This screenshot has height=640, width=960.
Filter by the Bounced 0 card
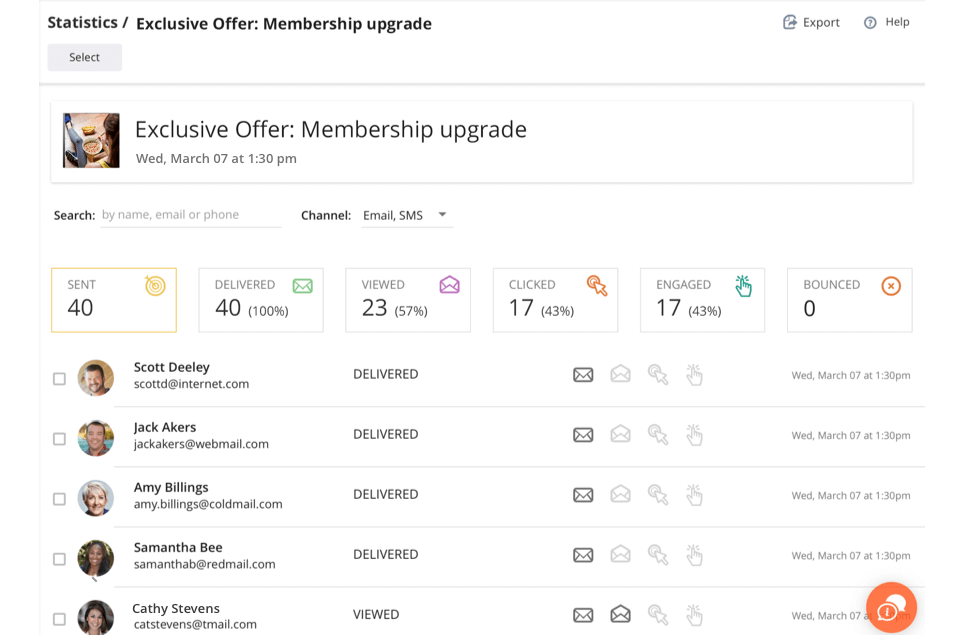[x=850, y=300]
